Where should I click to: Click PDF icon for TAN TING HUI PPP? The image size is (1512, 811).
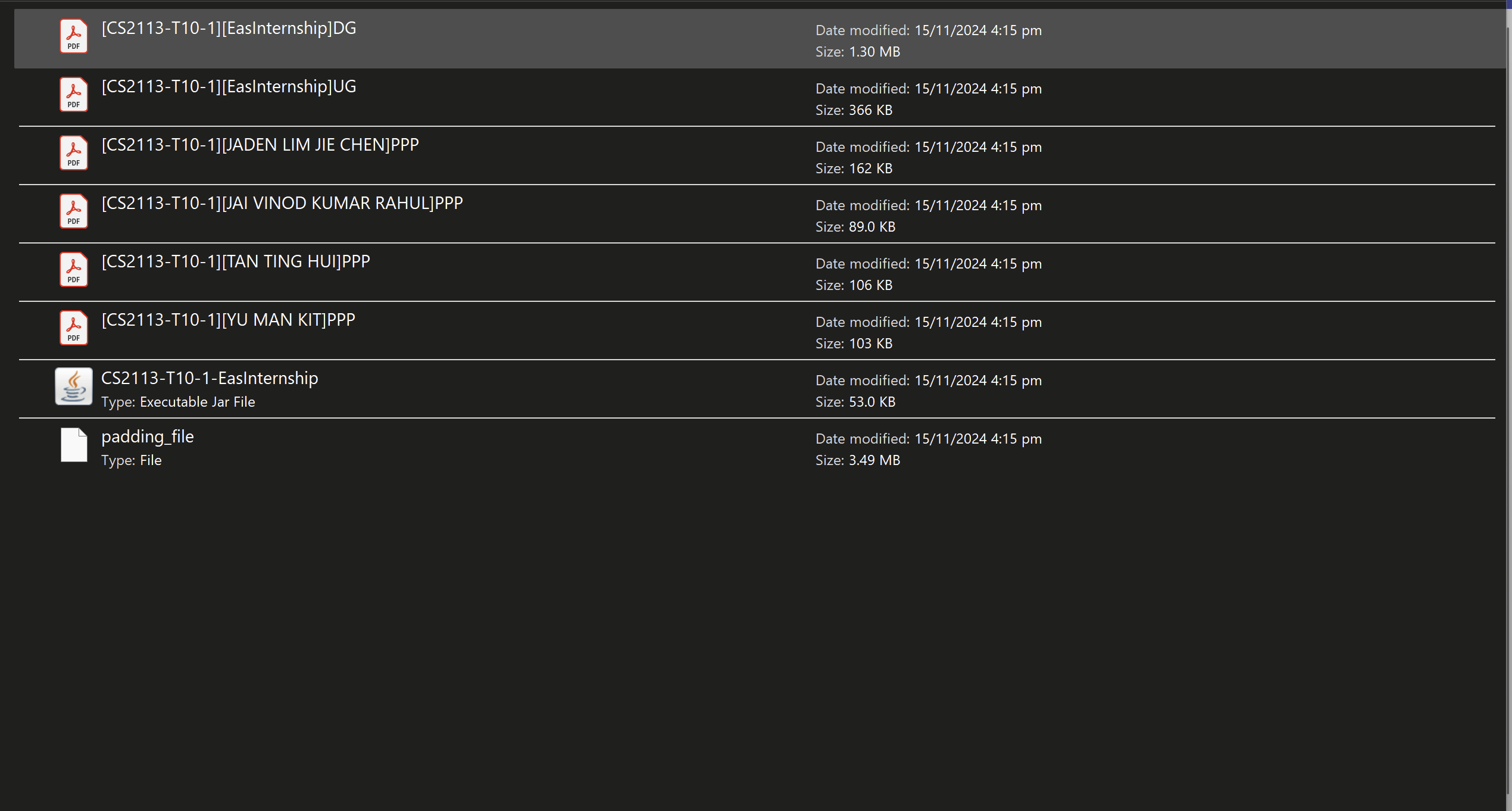click(x=73, y=270)
